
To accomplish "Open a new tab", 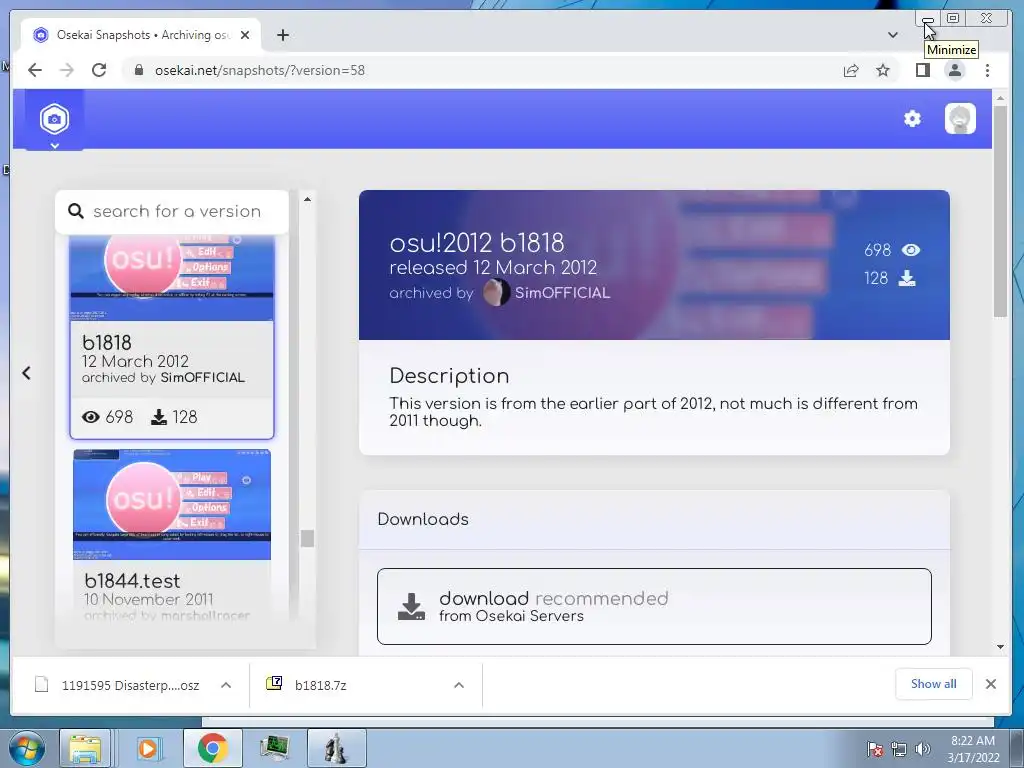I will tap(283, 35).
